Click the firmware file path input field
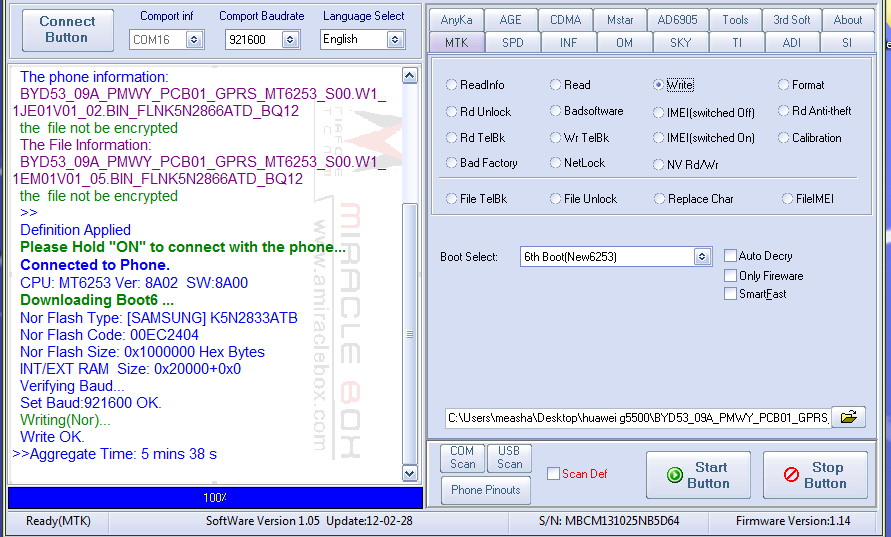The width and height of the screenshot is (891, 537). coord(638,418)
